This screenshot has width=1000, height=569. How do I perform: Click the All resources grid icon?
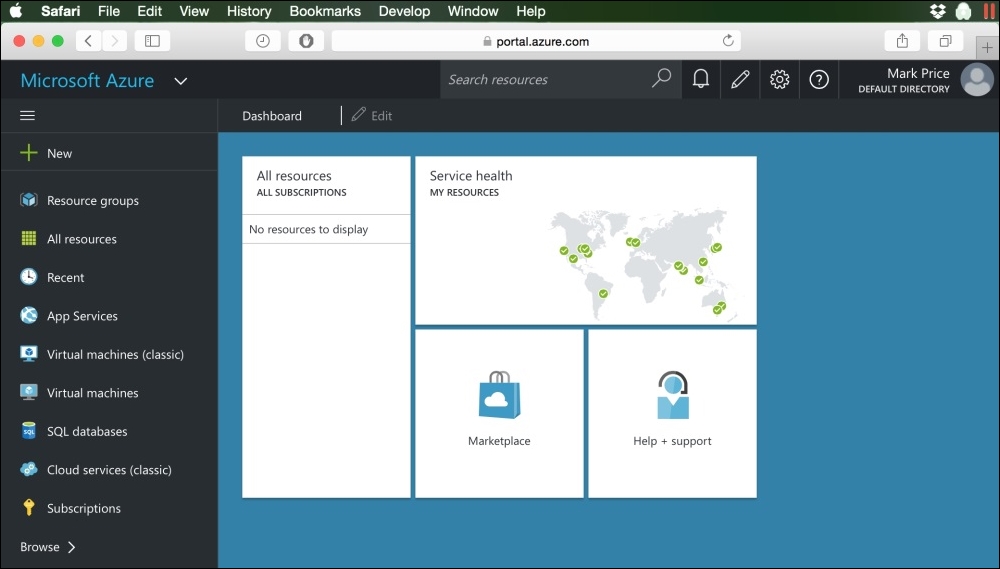pos(29,239)
